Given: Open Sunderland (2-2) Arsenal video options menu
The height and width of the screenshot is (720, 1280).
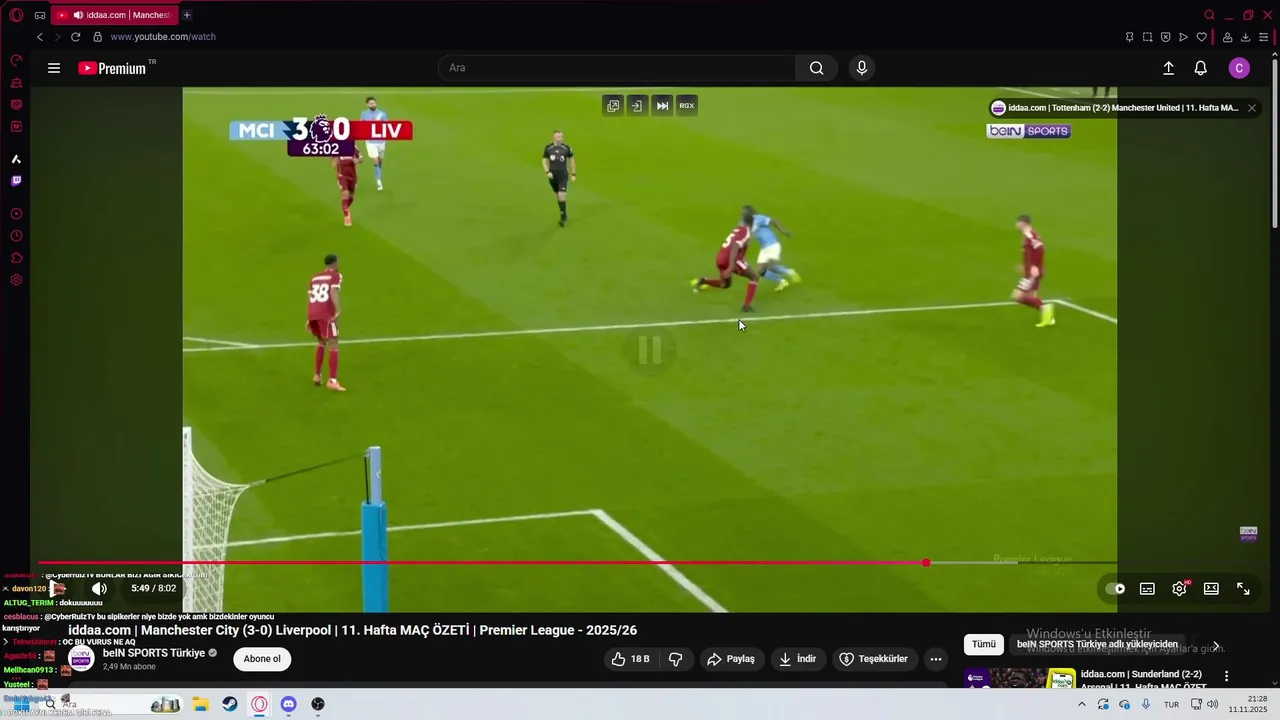Looking at the screenshot, I should pos(1227,676).
